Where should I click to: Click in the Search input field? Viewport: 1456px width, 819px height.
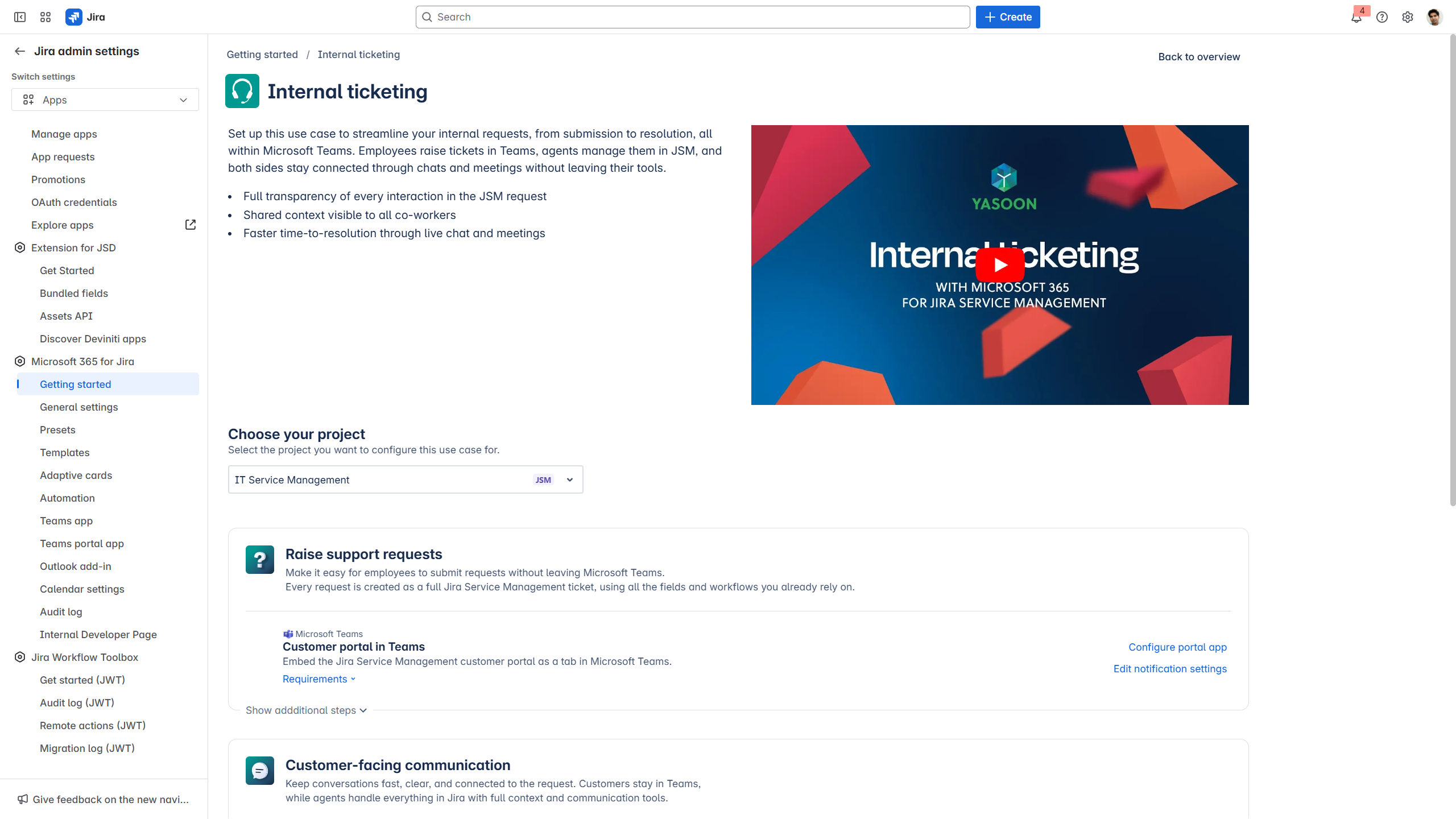pyautogui.click(x=693, y=17)
